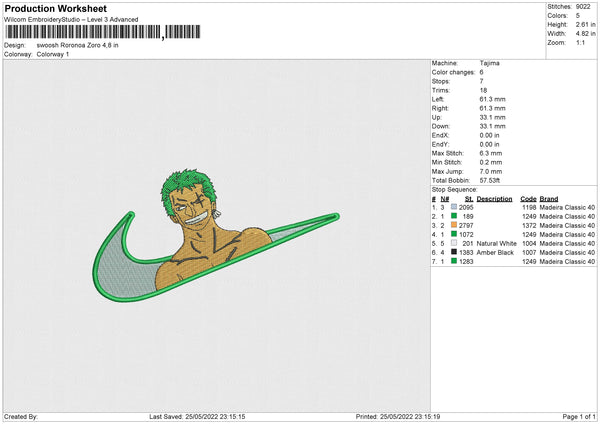Click the Zoom value "1:1"
Image resolution: width=600 pixels, height=424 pixels.
point(580,42)
